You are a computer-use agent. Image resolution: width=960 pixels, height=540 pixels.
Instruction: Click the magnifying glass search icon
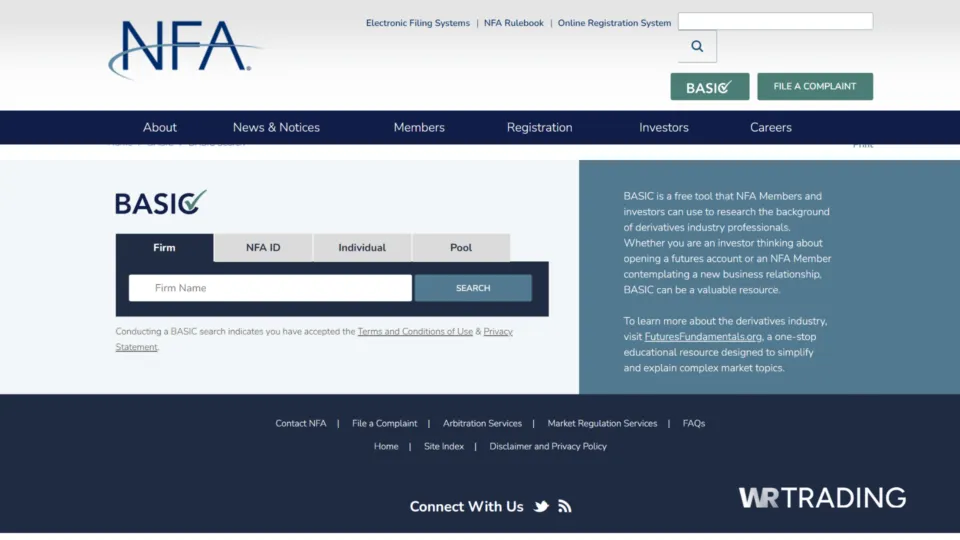tap(697, 46)
